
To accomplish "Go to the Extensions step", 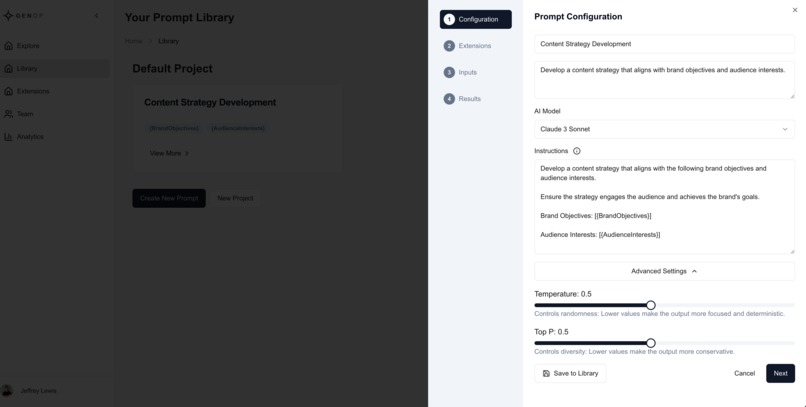I will [468, 46].
